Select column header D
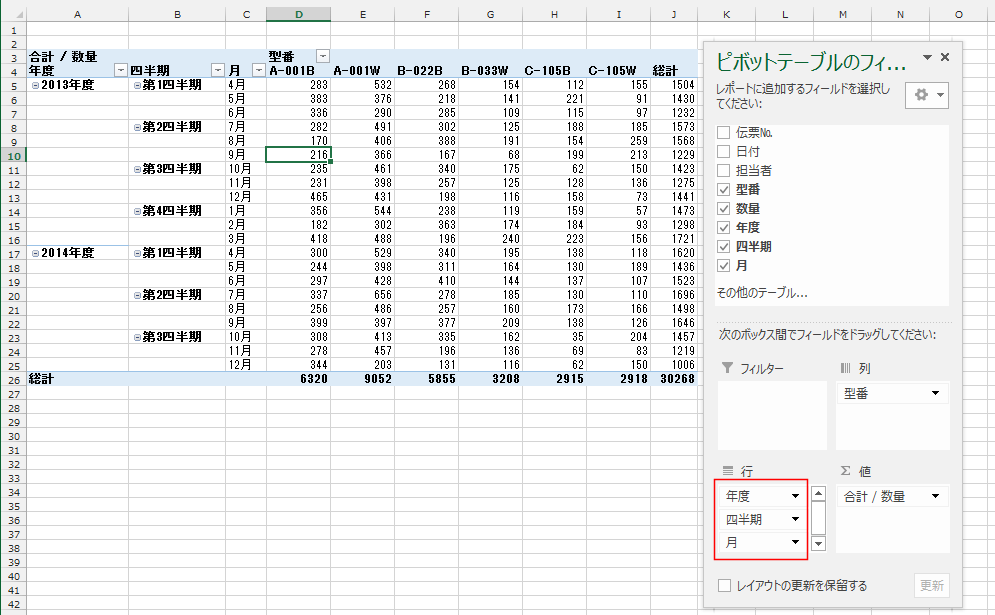The image size is (995, 615). [298, 15]
